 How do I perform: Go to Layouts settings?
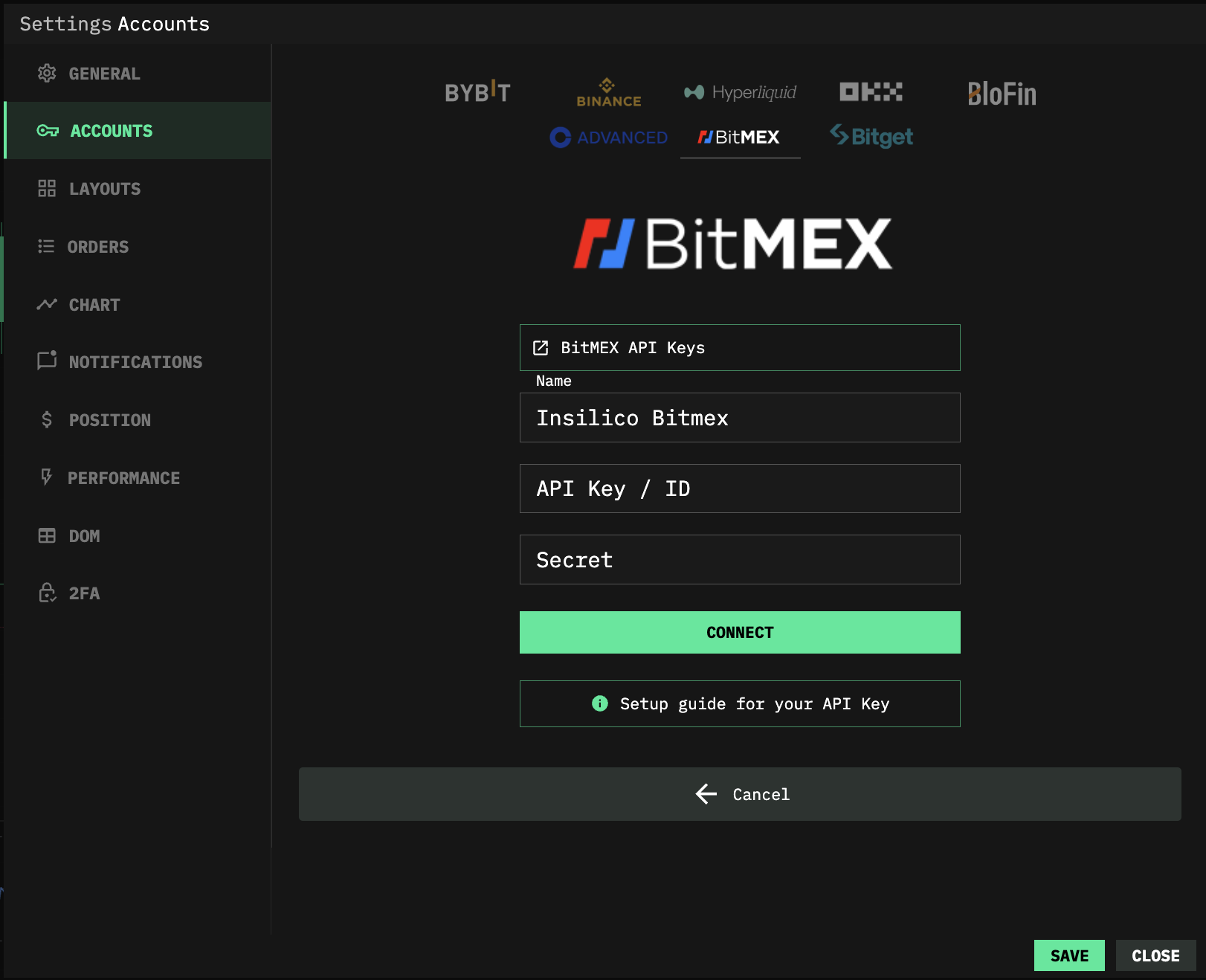tap(104, 189)
